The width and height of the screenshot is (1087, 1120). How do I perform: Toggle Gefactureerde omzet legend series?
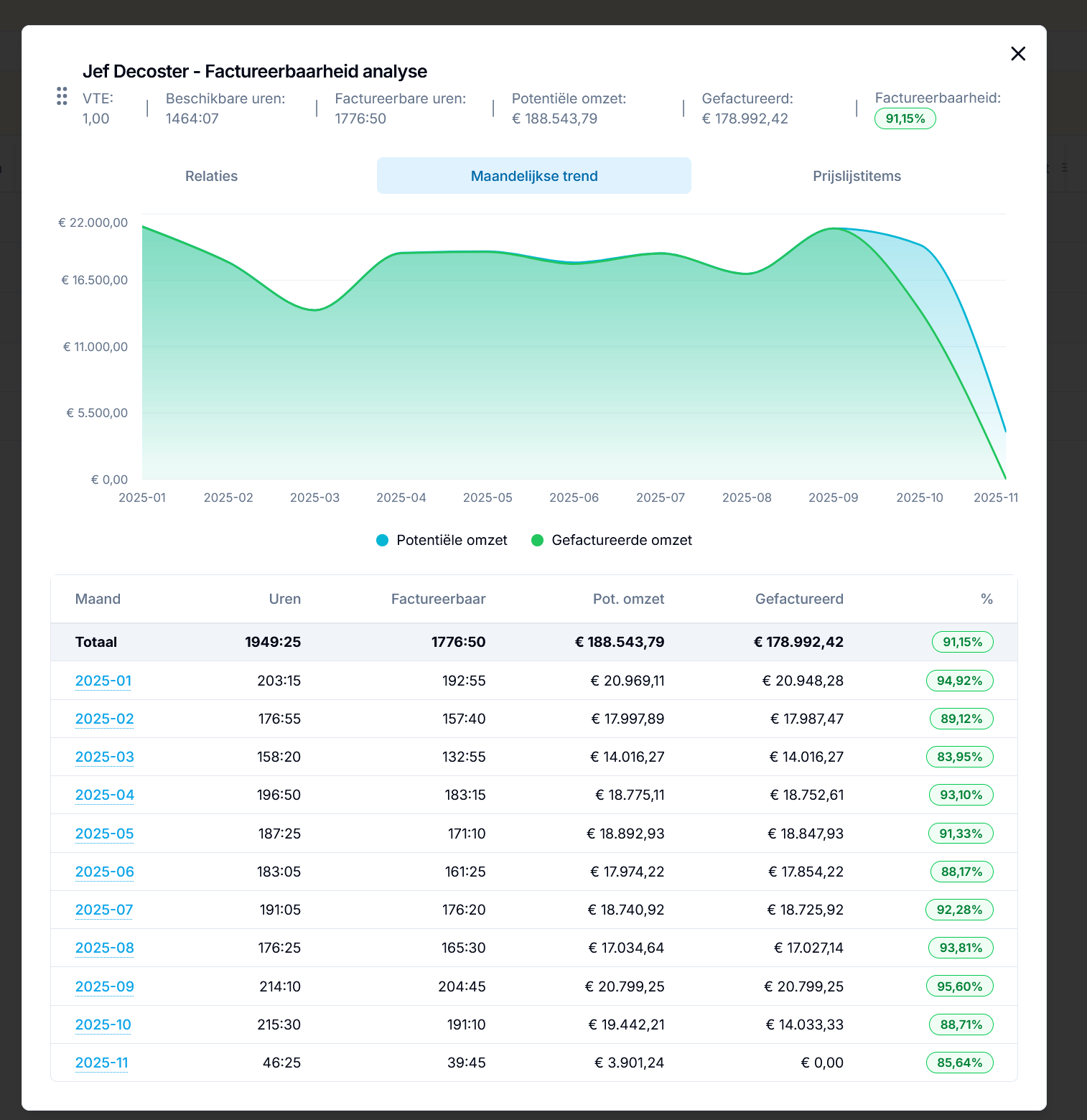click(x=612, y=540)
